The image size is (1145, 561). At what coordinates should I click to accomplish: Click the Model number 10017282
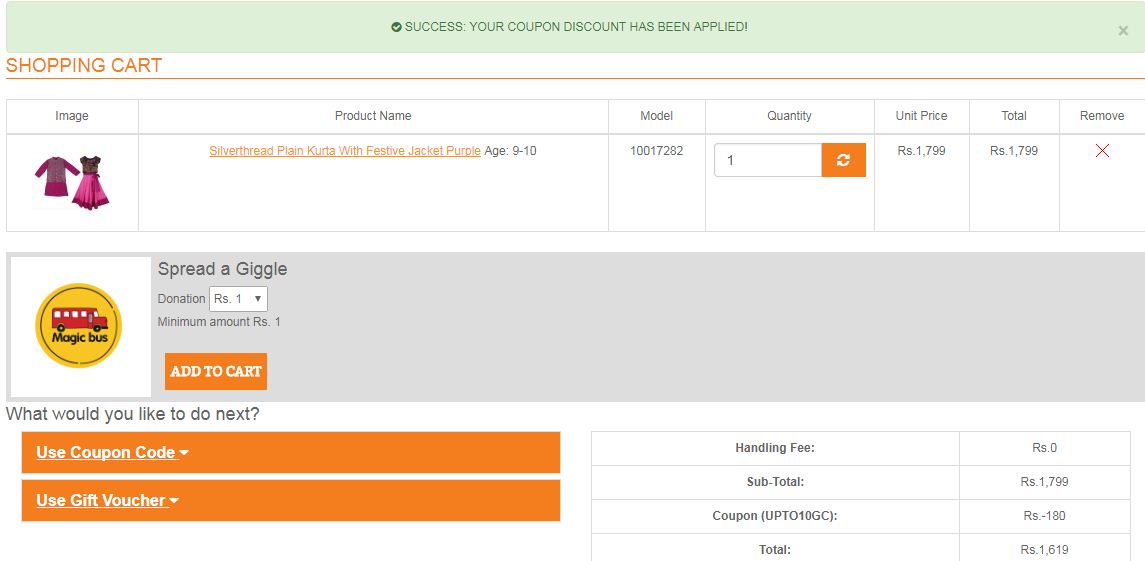pyautogui.click(x=656, y=151)
